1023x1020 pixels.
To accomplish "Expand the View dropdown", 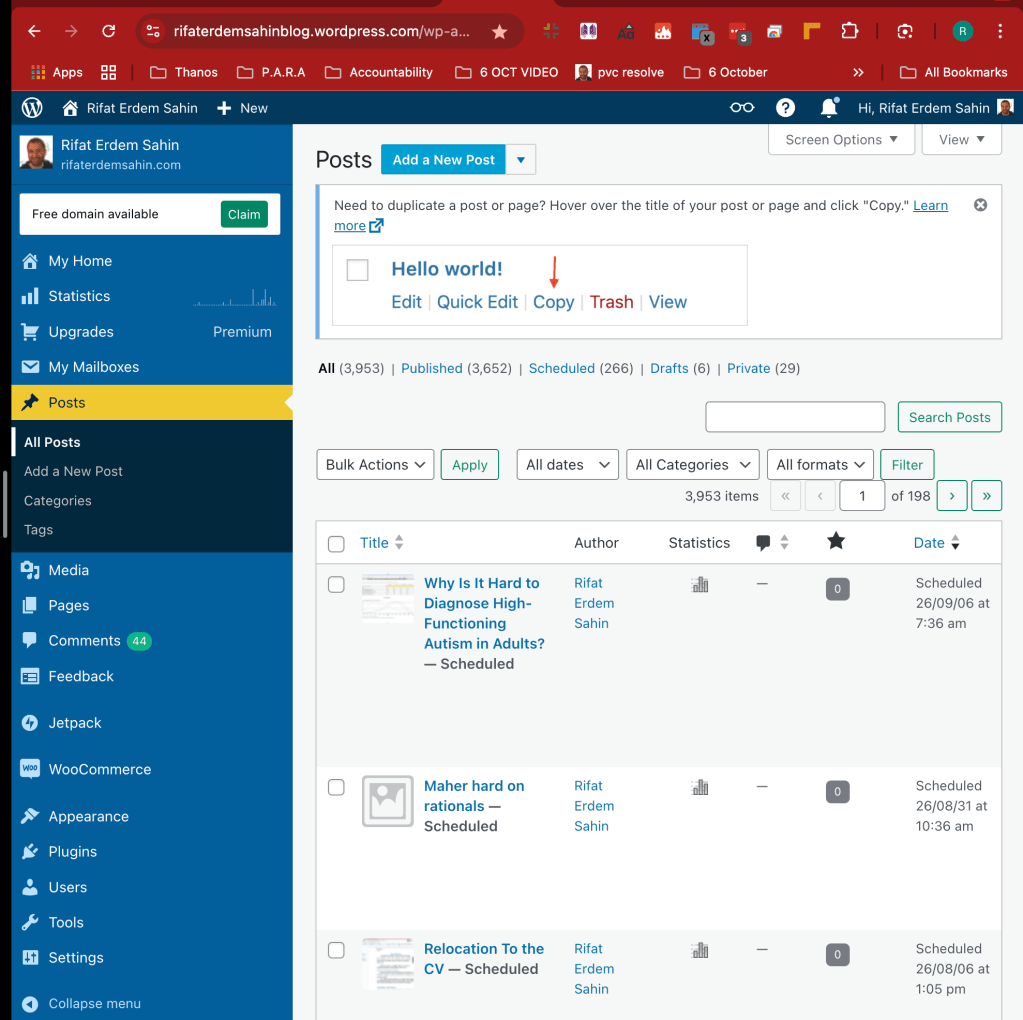I will click(x=961, y=140).
